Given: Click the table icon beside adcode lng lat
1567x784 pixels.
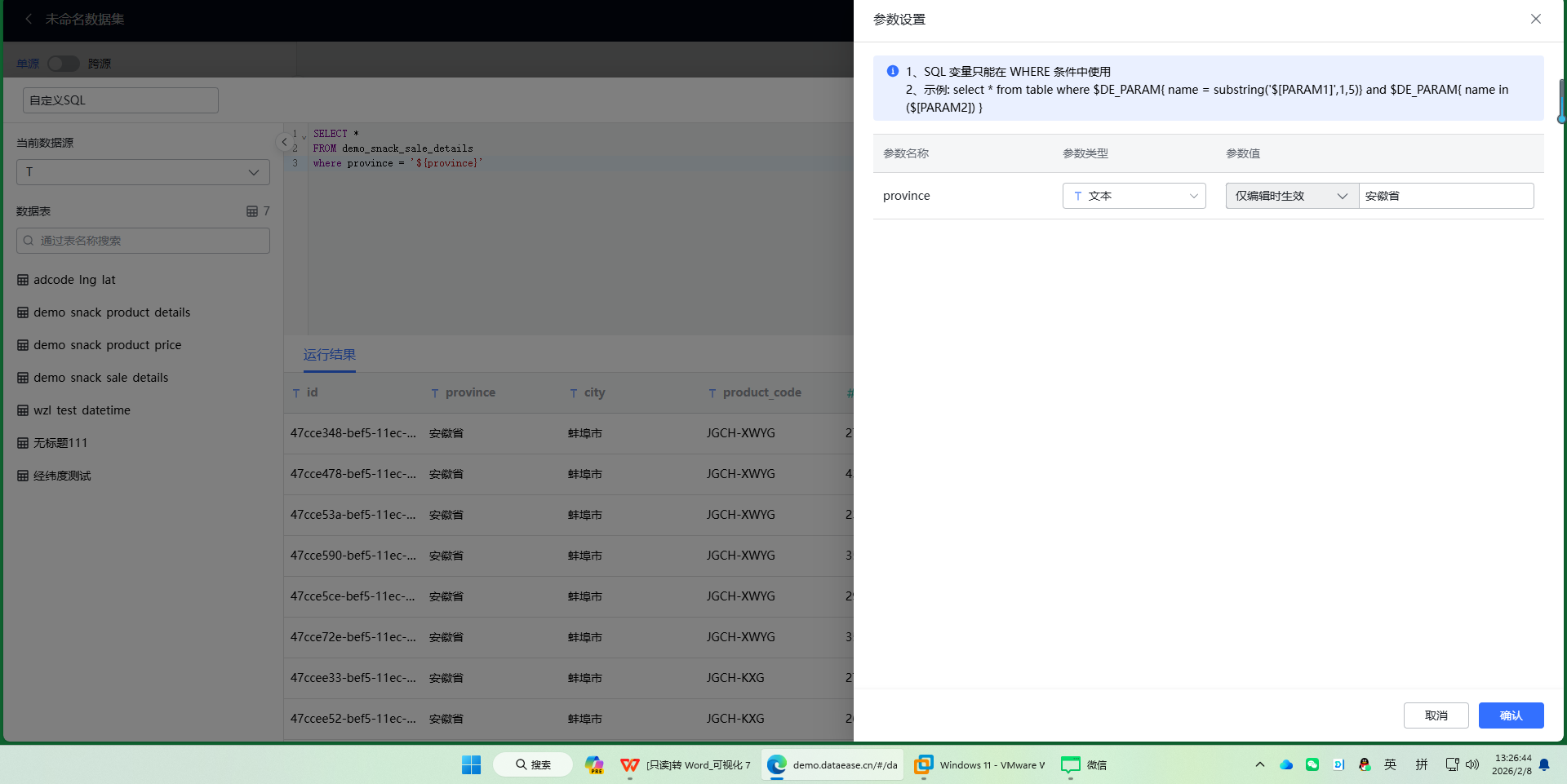Looking at the screenshot, I should click(23, 280).
